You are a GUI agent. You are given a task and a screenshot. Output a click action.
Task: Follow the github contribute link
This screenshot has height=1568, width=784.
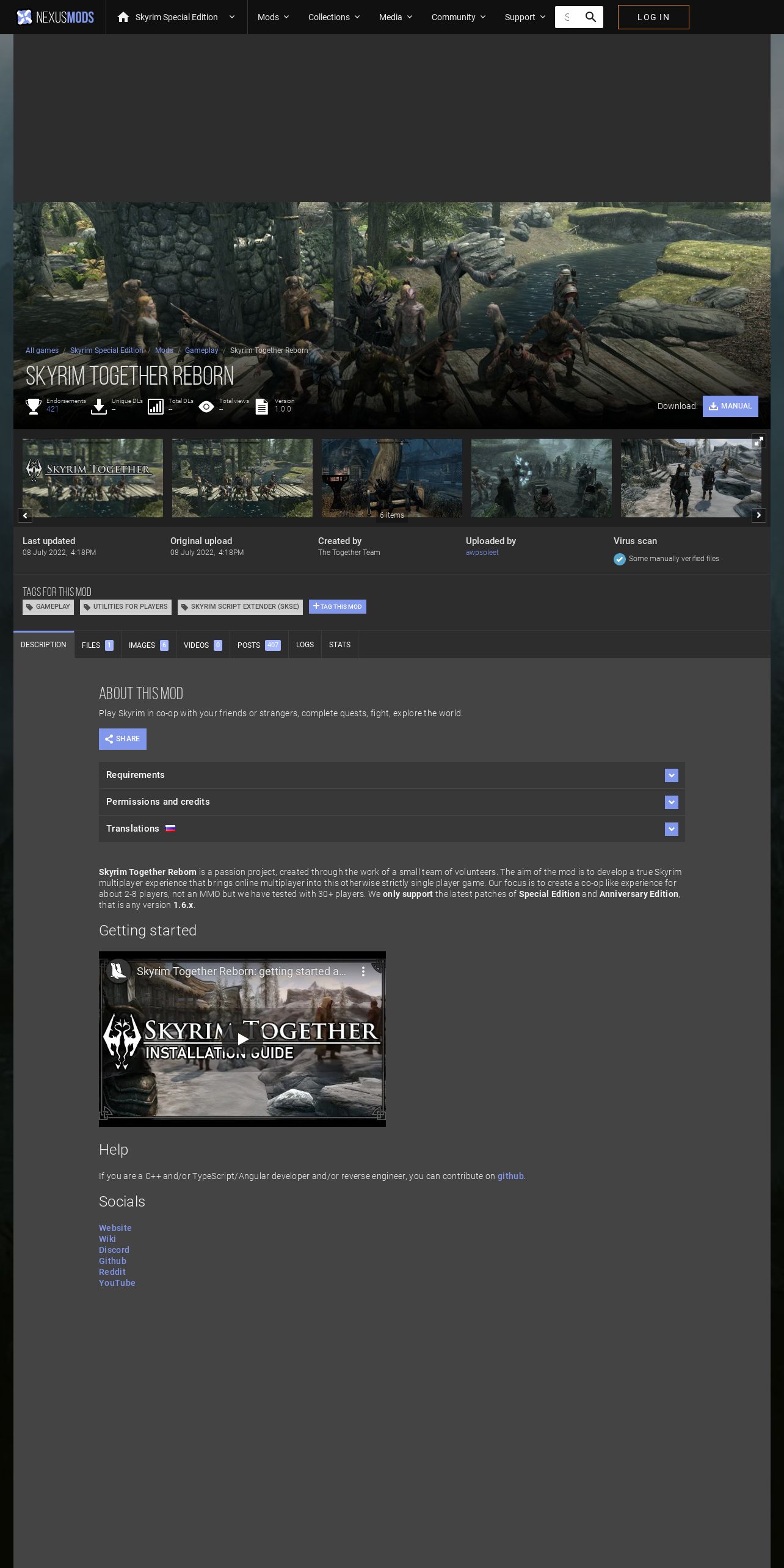(510, 1176)
